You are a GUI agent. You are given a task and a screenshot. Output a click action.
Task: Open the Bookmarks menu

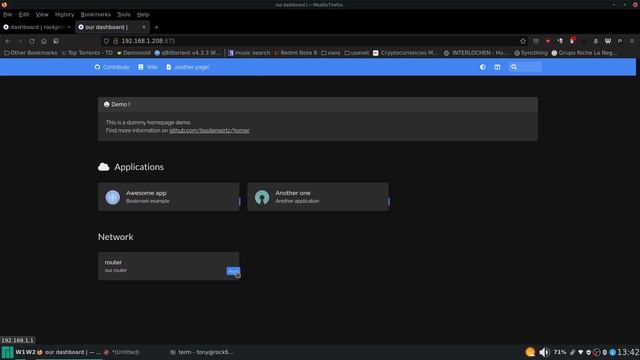pos(96,15)
